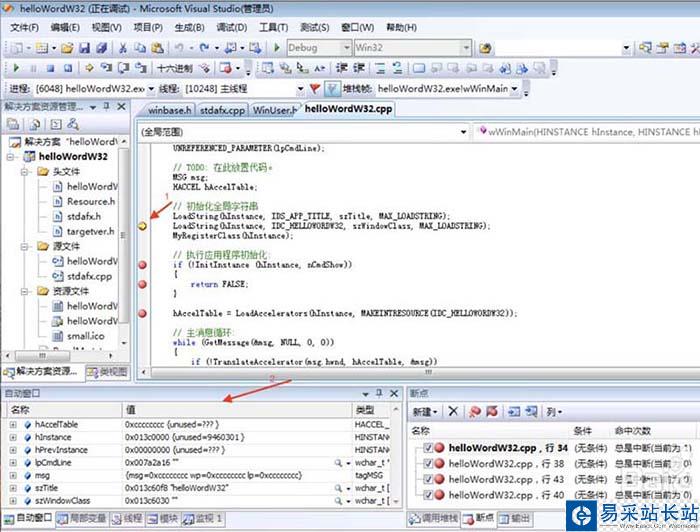Click the disable all breakpoints icon

click(x=492, y=411)
